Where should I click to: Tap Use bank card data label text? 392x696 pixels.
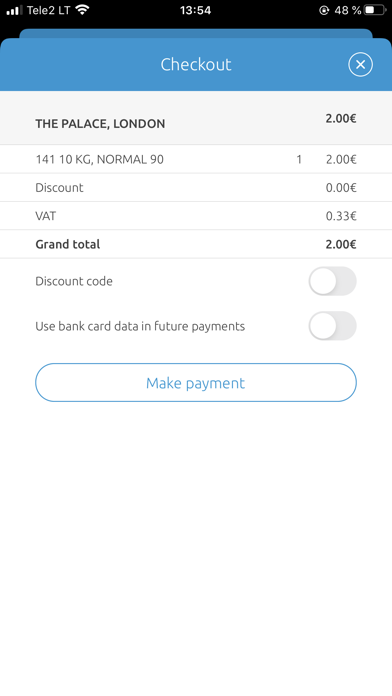tap(140, 326)
